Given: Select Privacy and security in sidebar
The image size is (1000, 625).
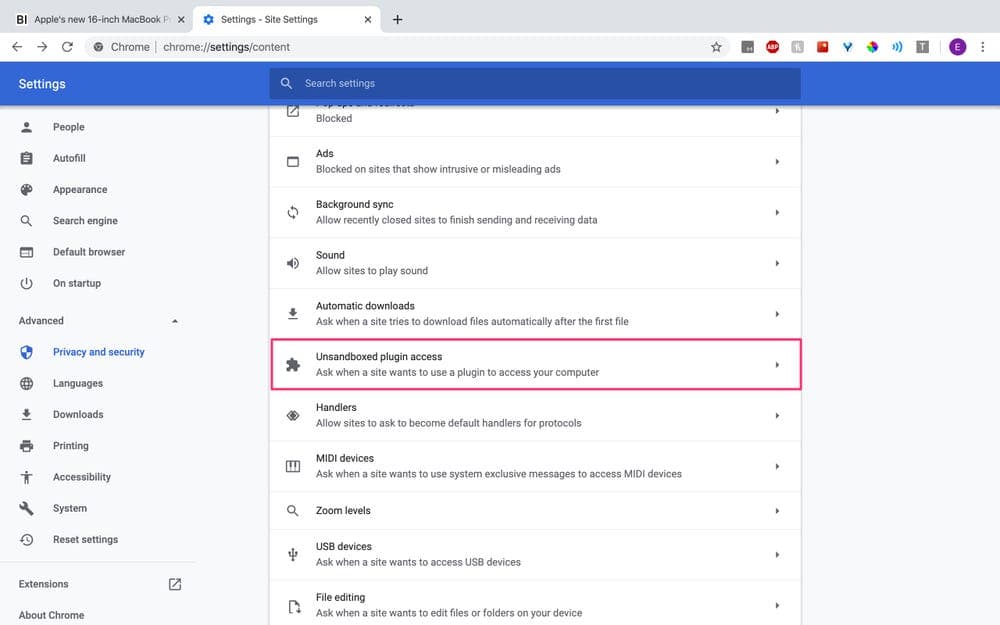Looking at the screenshot, I should (x=99, y=352).
